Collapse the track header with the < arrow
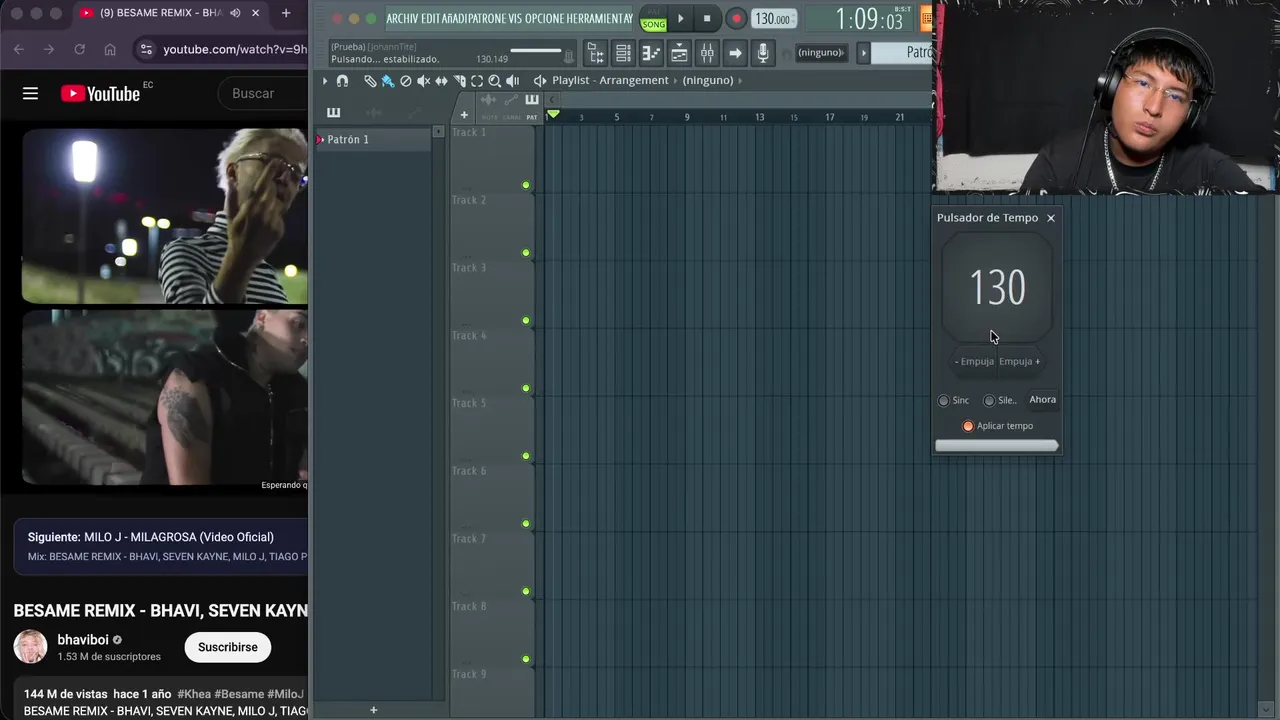Viewport: 1280px width, 720px height. [552, 99]
